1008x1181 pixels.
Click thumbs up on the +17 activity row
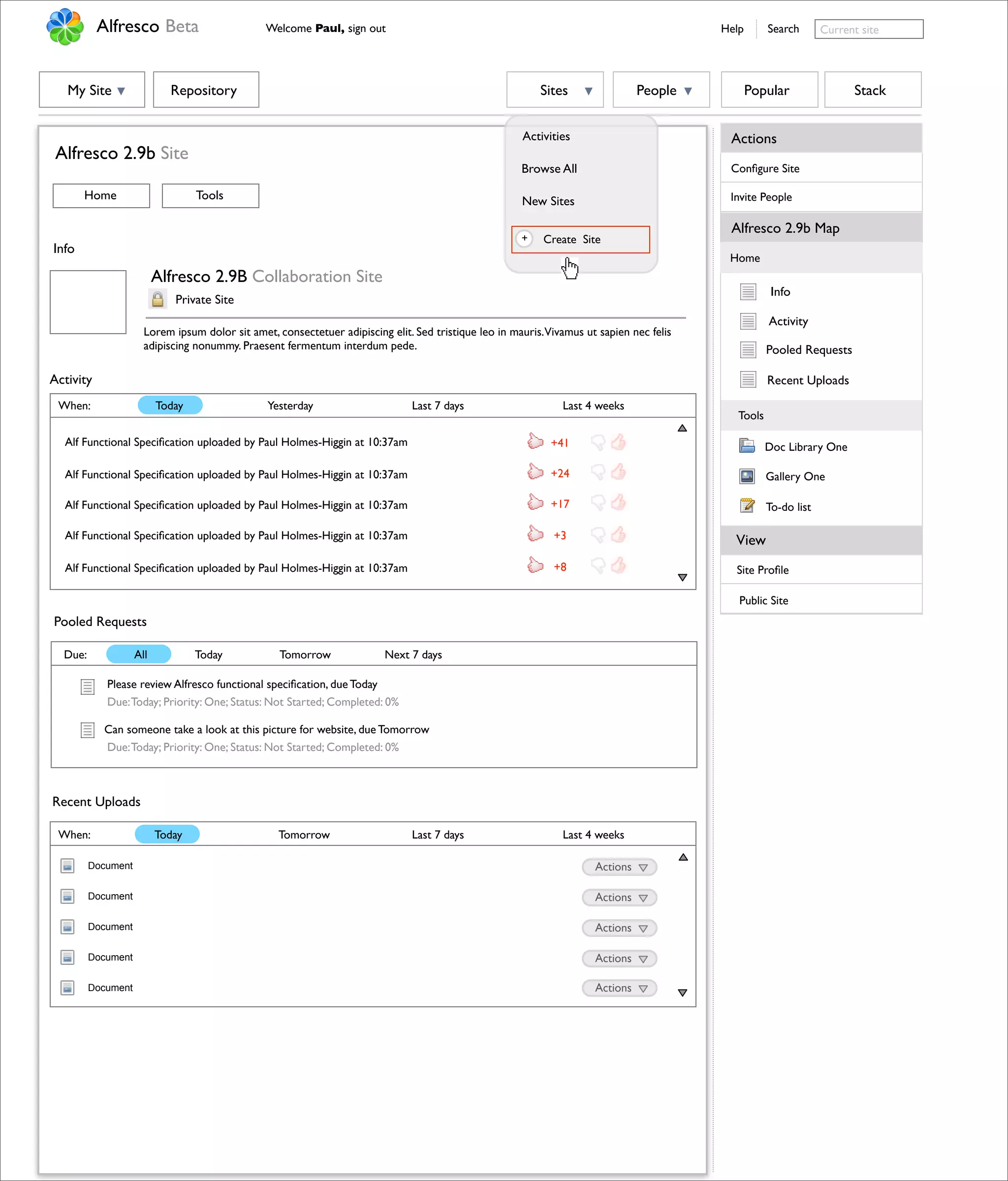pyautogui.click(x=619, y=502)
